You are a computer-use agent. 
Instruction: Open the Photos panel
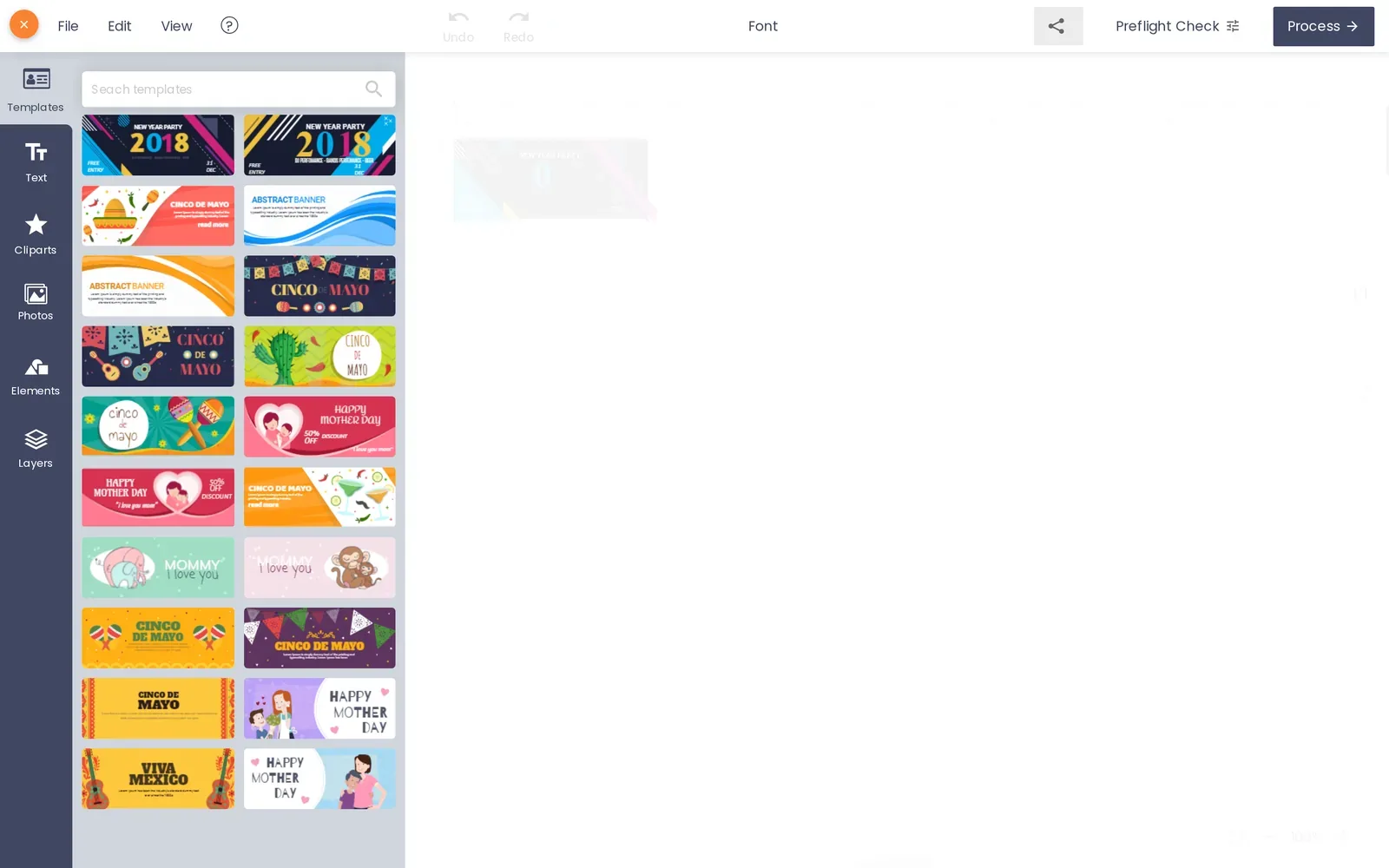(x=36, y=302)
